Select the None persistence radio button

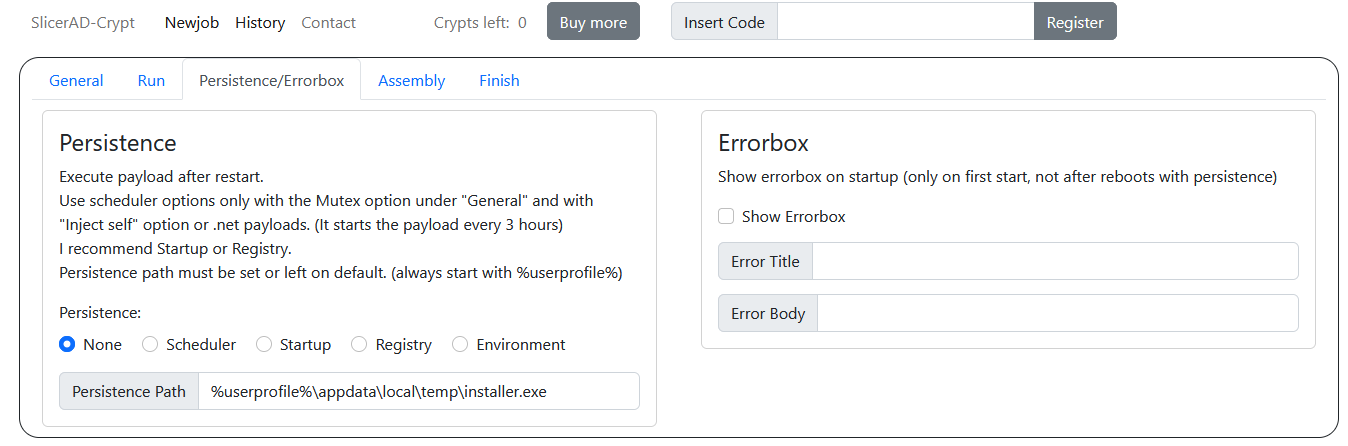pos(67,344)
